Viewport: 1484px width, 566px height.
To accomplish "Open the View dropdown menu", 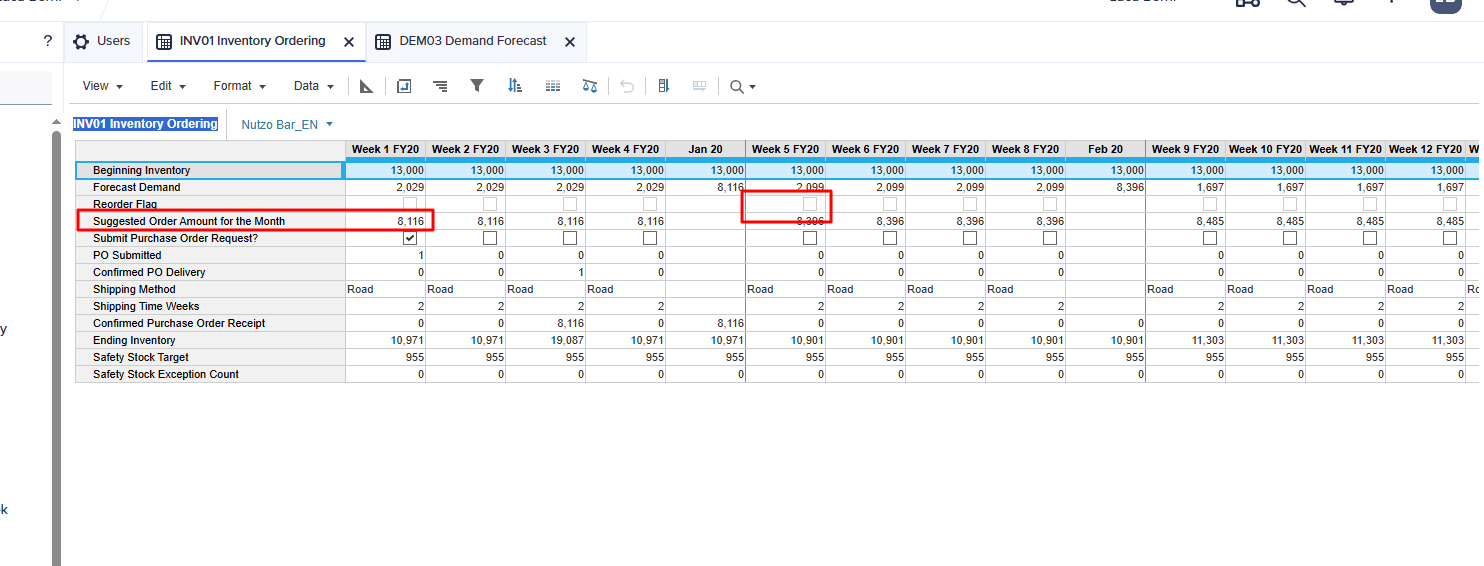I will [102, 86].
